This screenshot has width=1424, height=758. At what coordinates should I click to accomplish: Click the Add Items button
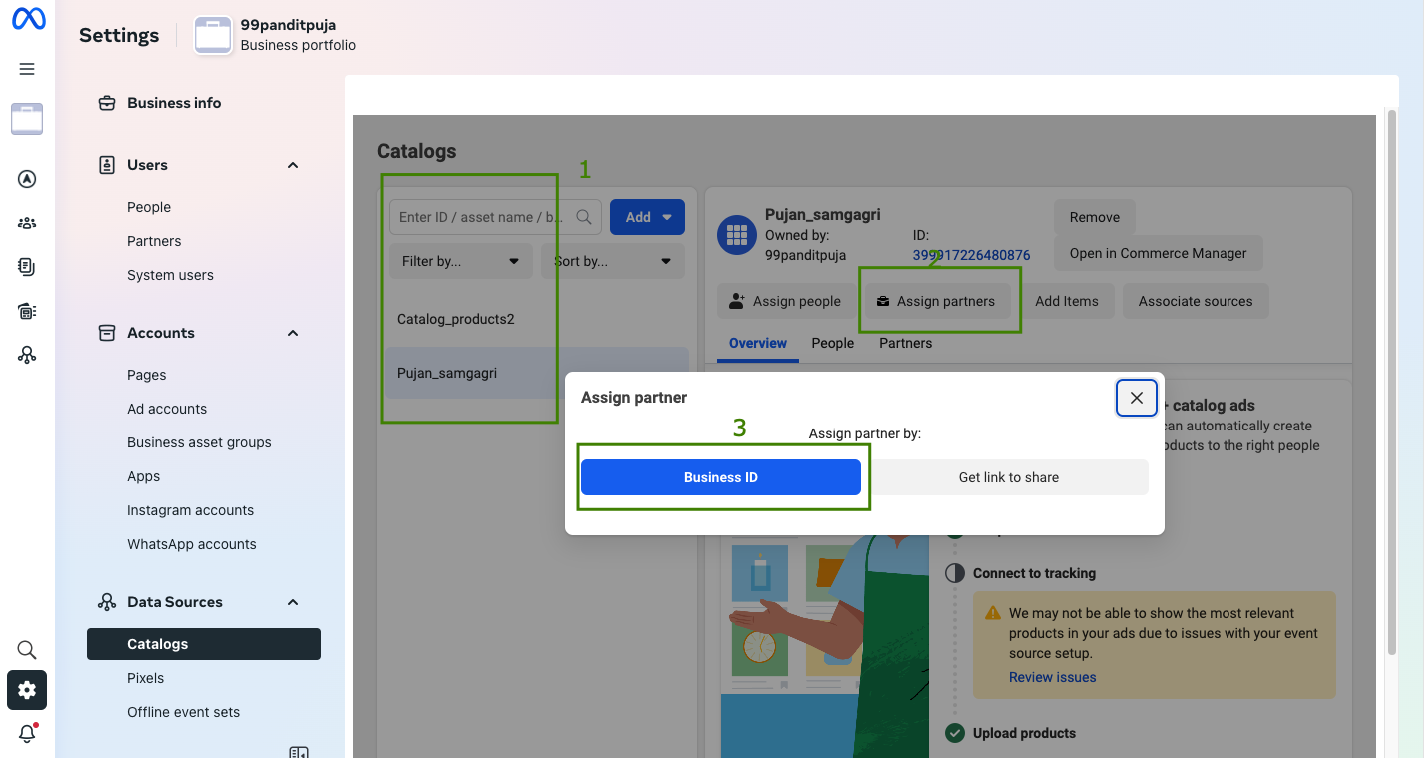pyautogui.click(x=1067, y=301)
